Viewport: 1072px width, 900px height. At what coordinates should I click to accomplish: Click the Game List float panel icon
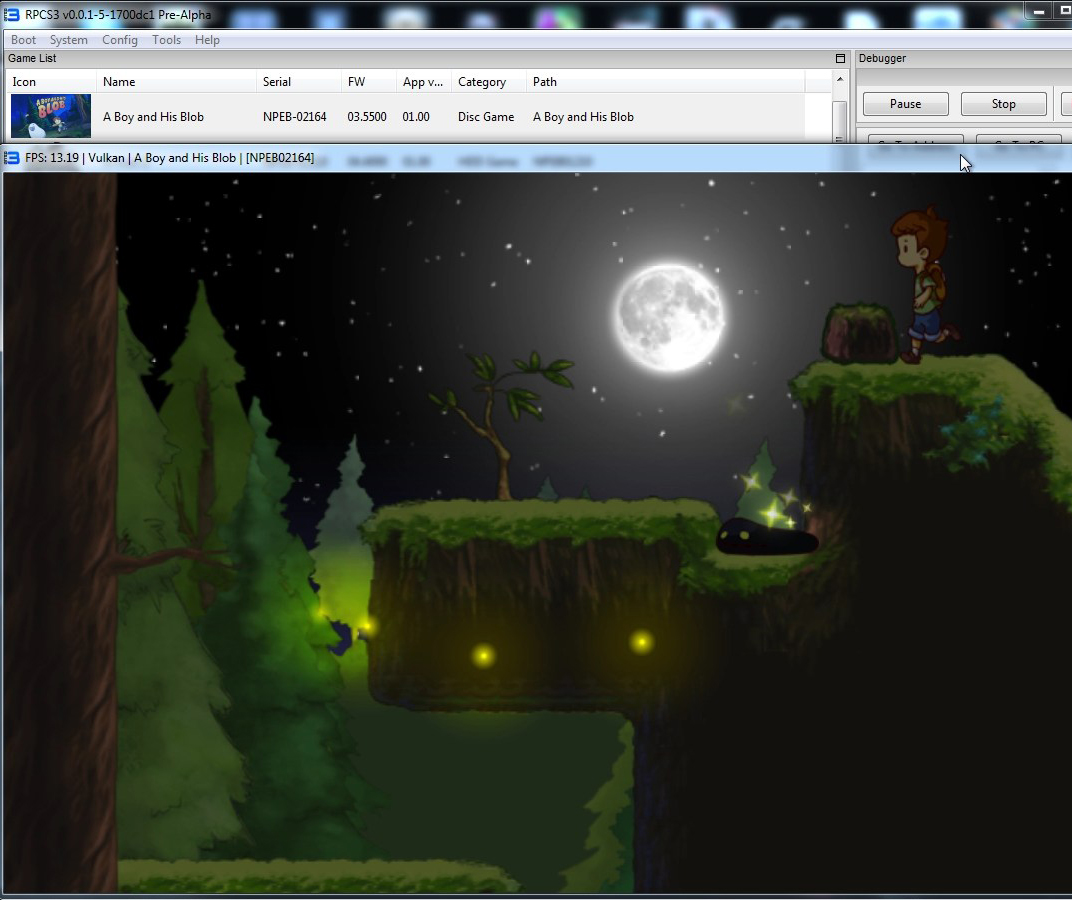[840, 59]
